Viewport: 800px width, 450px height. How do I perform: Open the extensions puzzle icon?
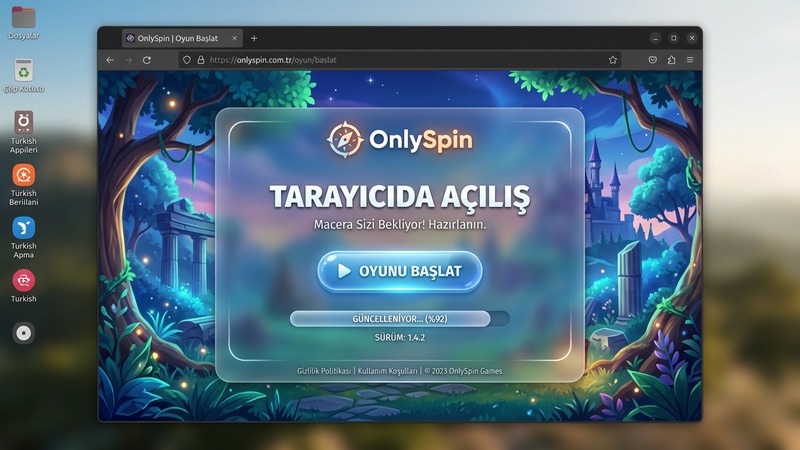(x=671, y=60)
